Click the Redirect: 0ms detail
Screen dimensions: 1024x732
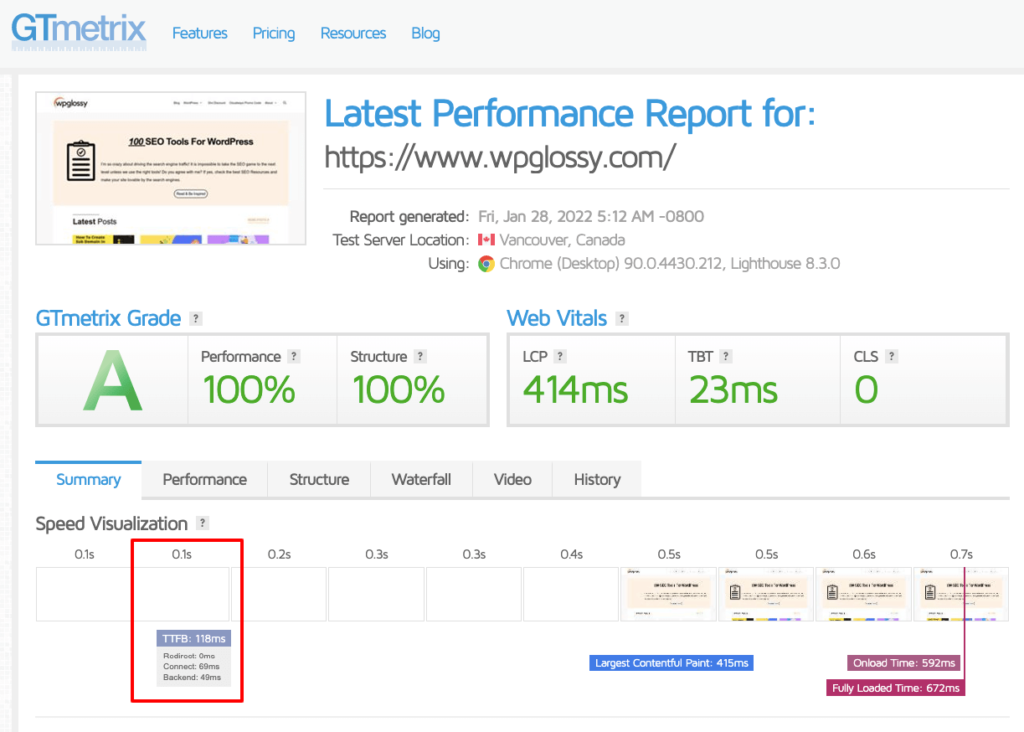coord(189,656)
